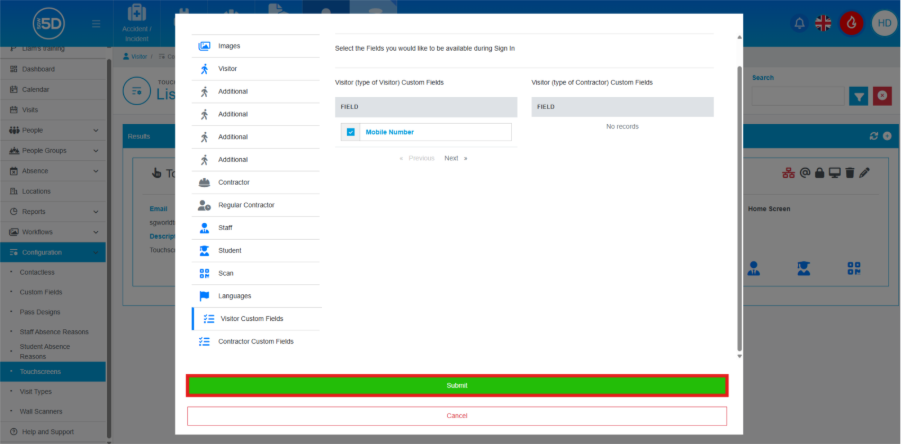Open the Scan QR tab

click(x=256, y=274)
